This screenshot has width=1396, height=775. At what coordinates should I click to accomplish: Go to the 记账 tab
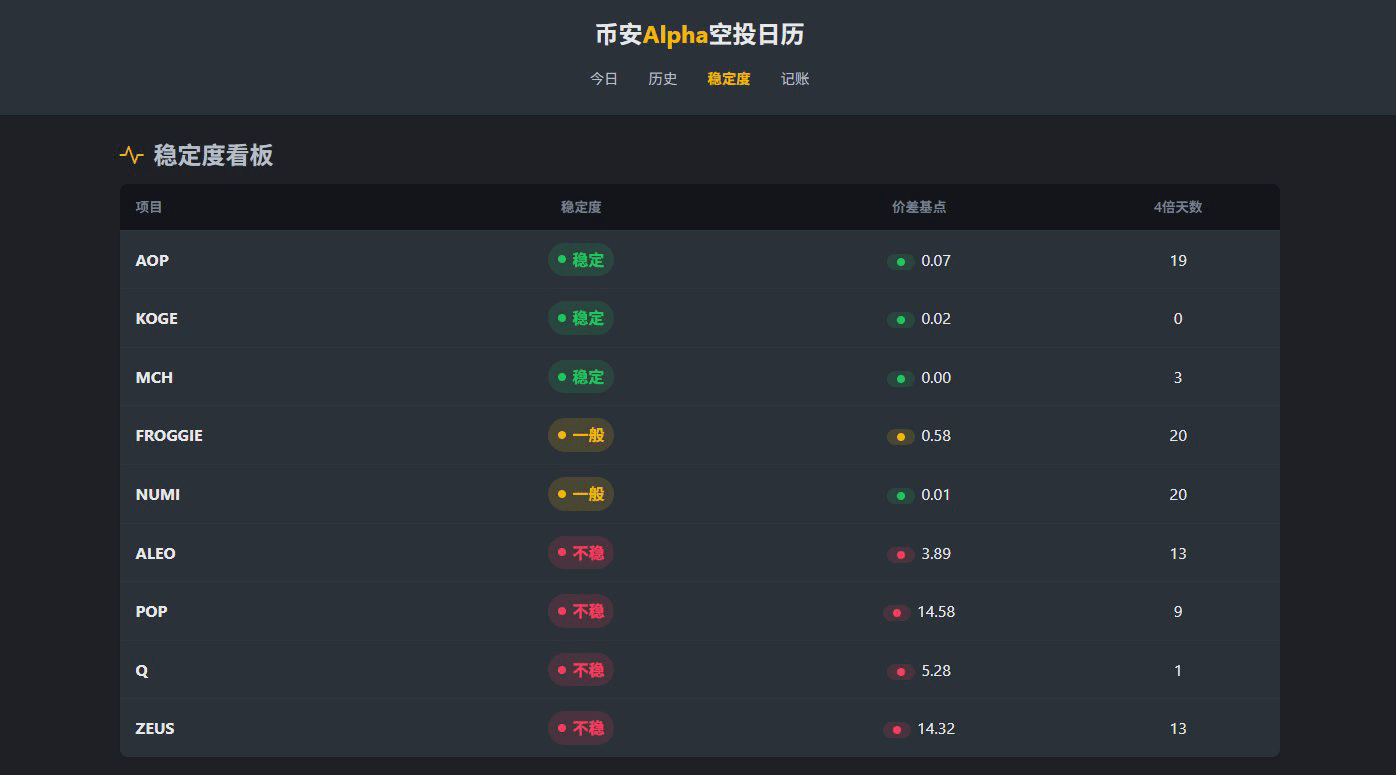click(x=795, y=79)
